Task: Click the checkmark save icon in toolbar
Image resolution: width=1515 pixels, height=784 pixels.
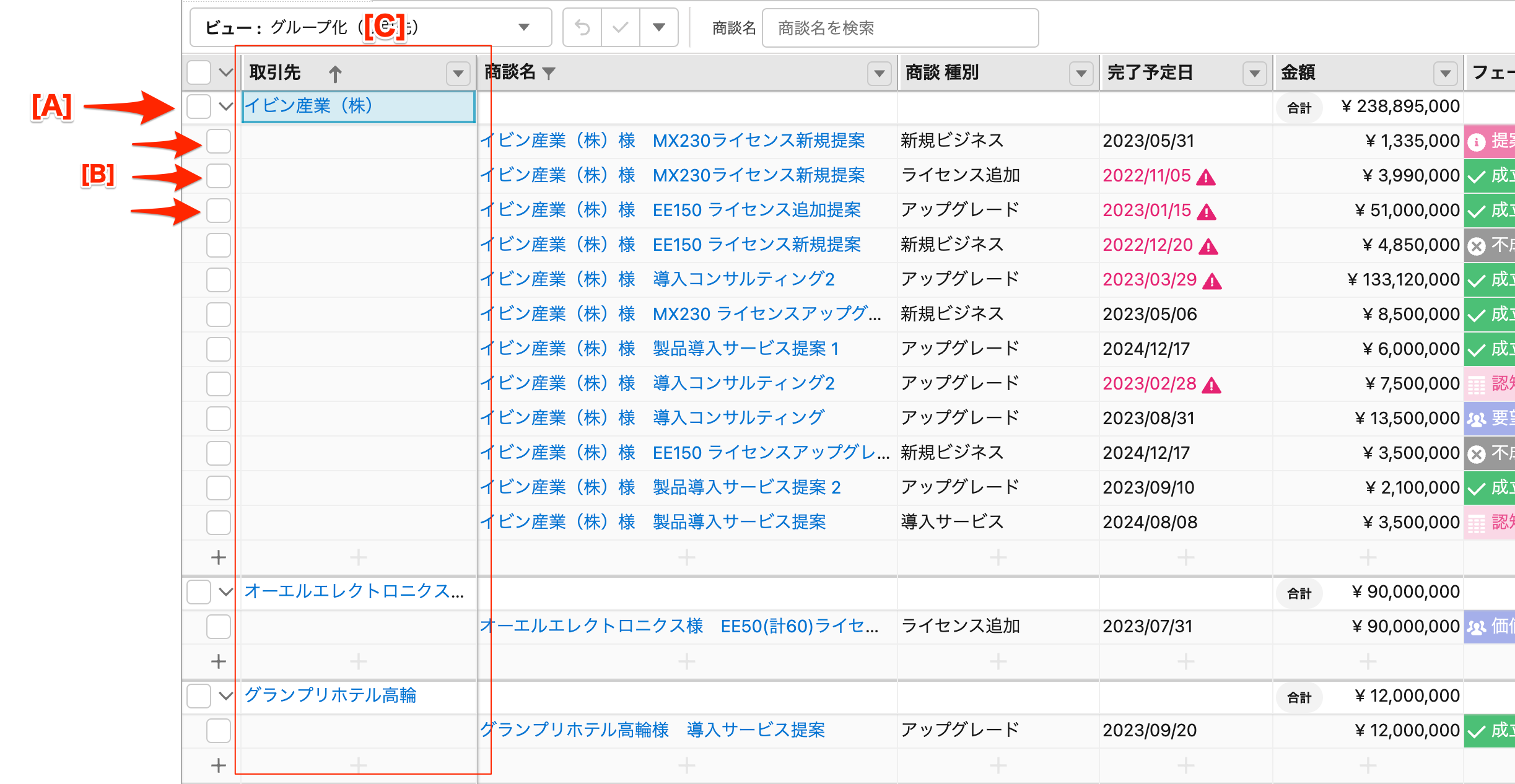Action: (620, 27)
